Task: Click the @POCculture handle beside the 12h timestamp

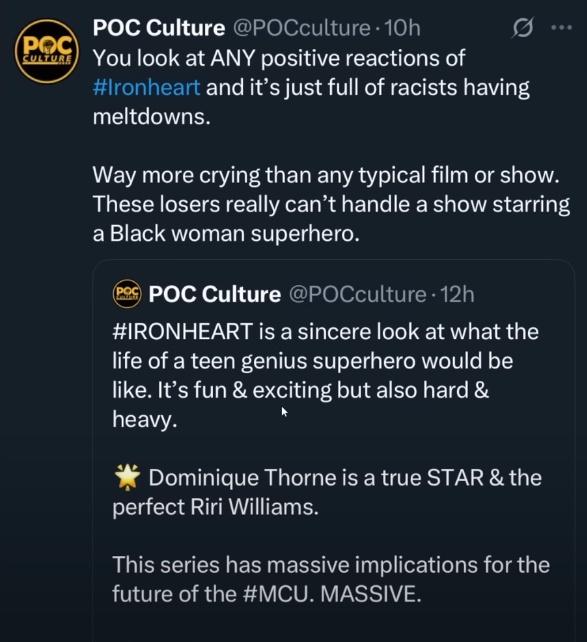Action: 358,294
